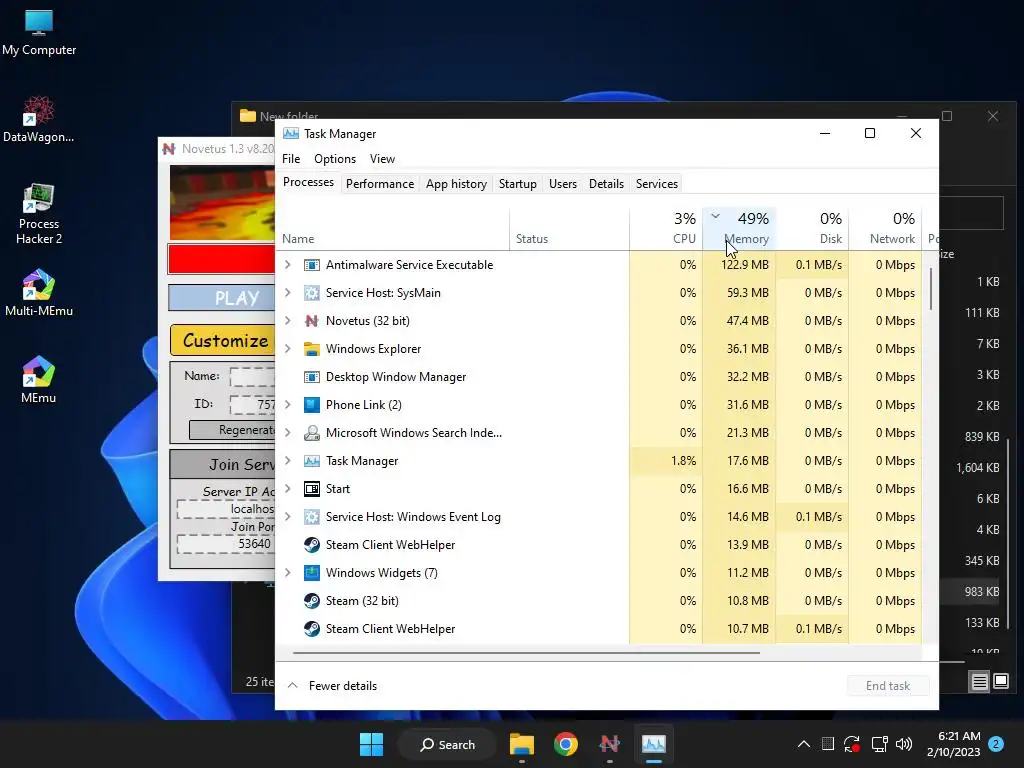The width and height of the screenshot is (1024, 768).
Task: Click the PLAY button in Novetus
Action: (221, 298)
